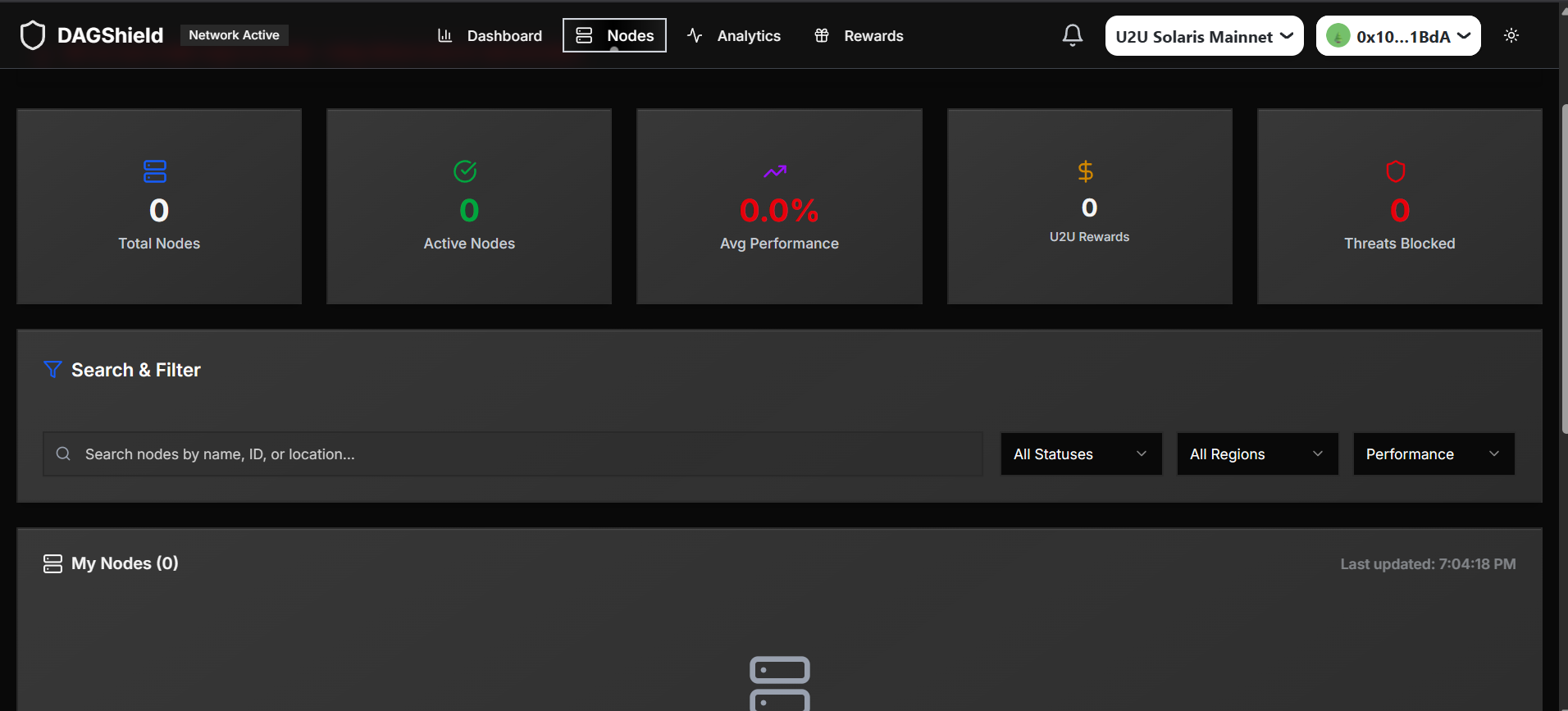Click the U2U Rewards dollar icon

[1085, 171]
